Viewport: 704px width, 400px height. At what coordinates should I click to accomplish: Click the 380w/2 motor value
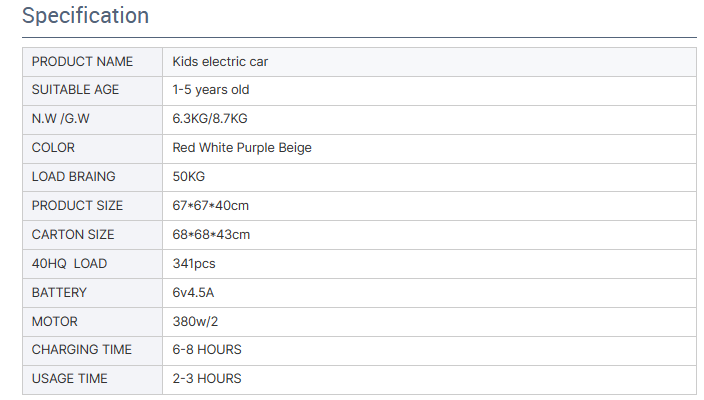(195, 321)
